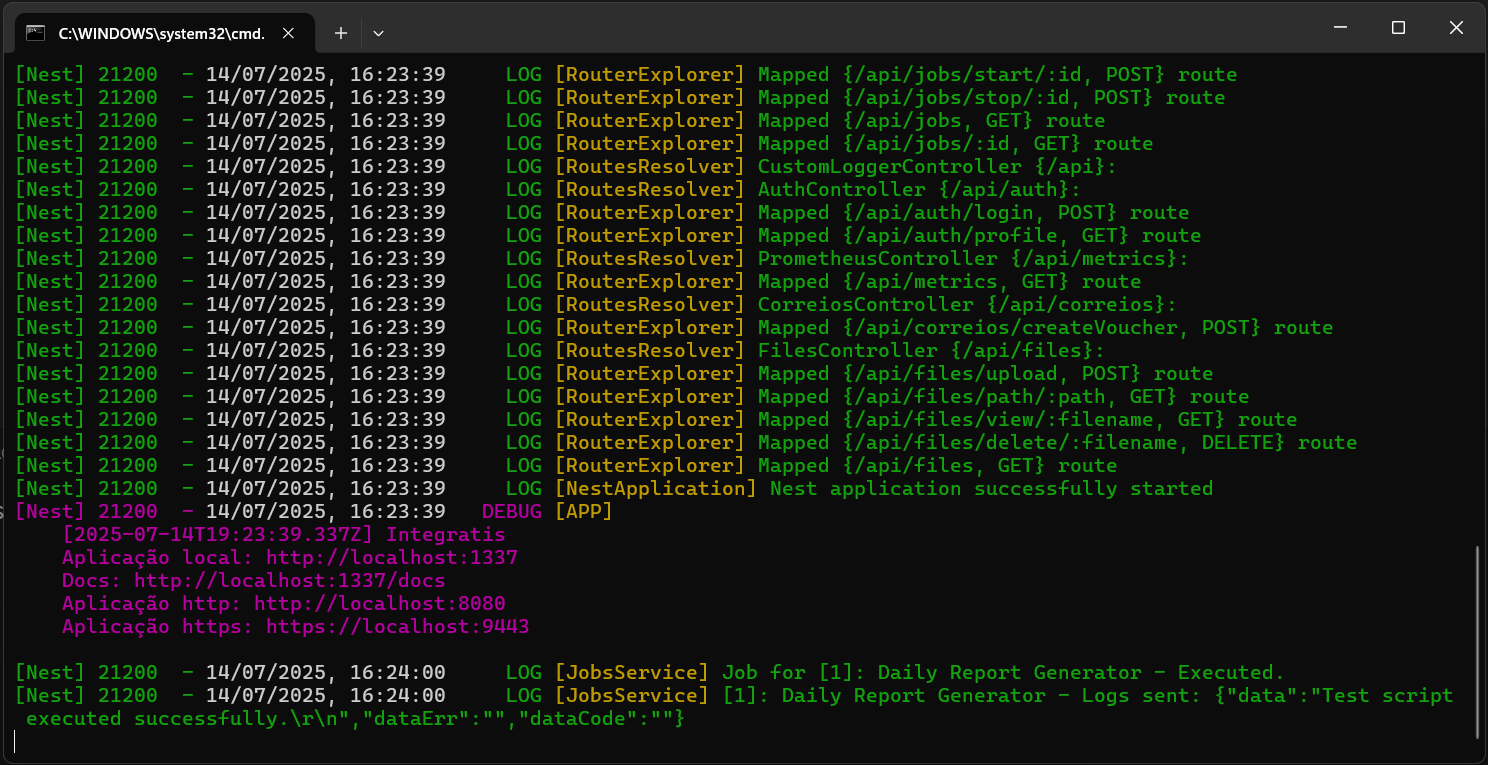
Task: Close the cmd.exe terminal tab
Action: click(x=288, y=33)
